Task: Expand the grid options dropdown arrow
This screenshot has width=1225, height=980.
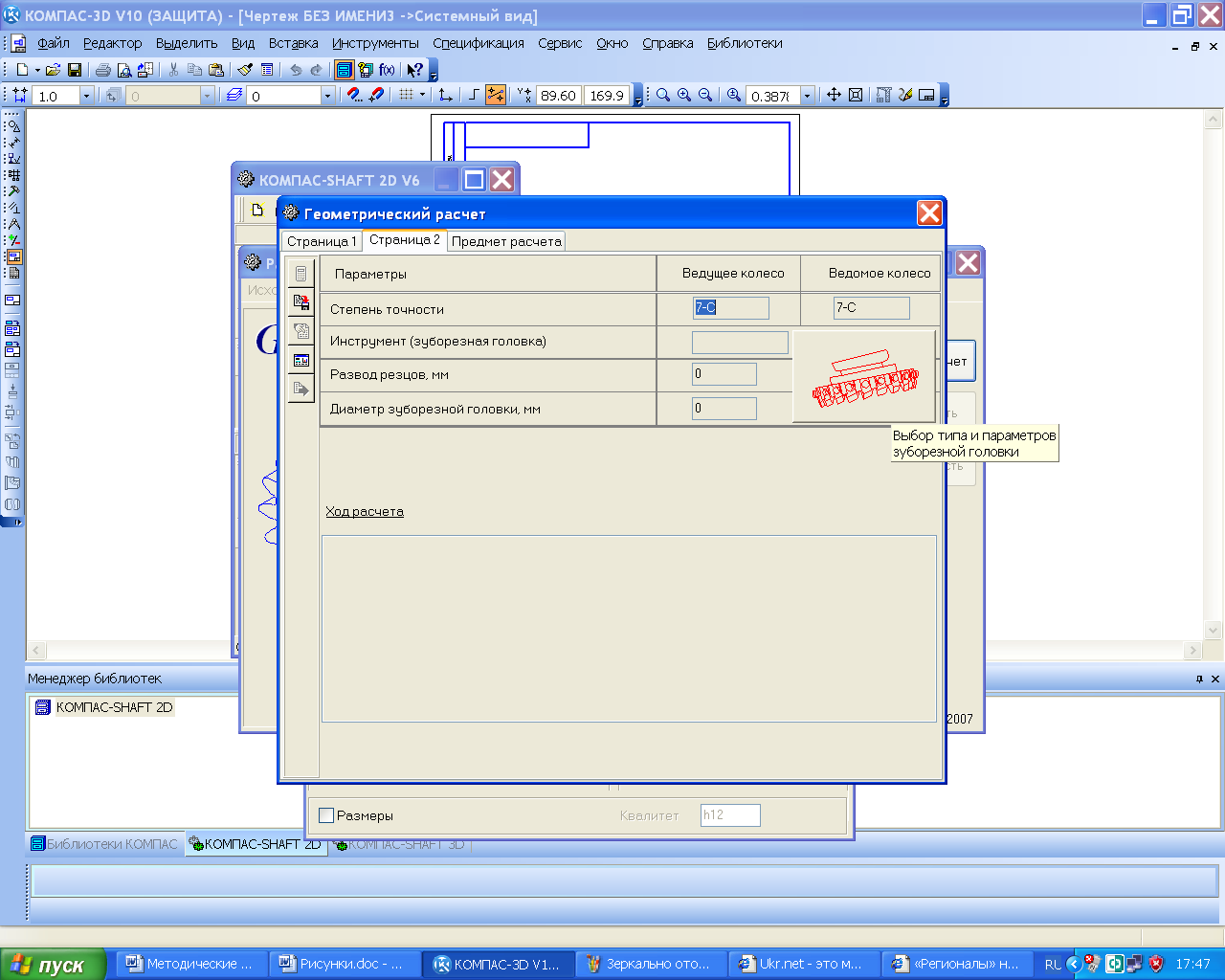Action: [422, 95]
